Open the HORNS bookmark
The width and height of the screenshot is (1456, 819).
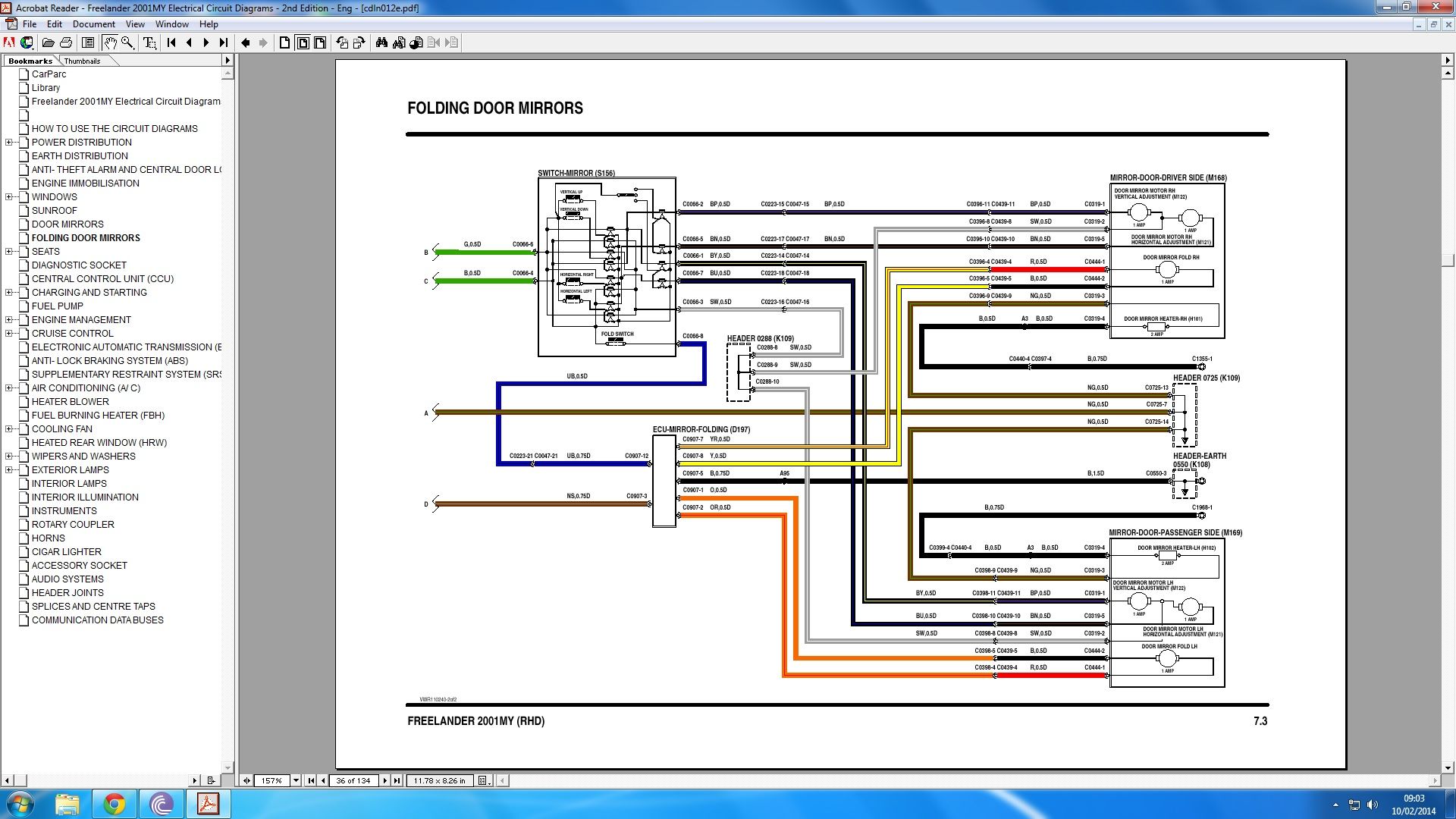coord(48,538)
